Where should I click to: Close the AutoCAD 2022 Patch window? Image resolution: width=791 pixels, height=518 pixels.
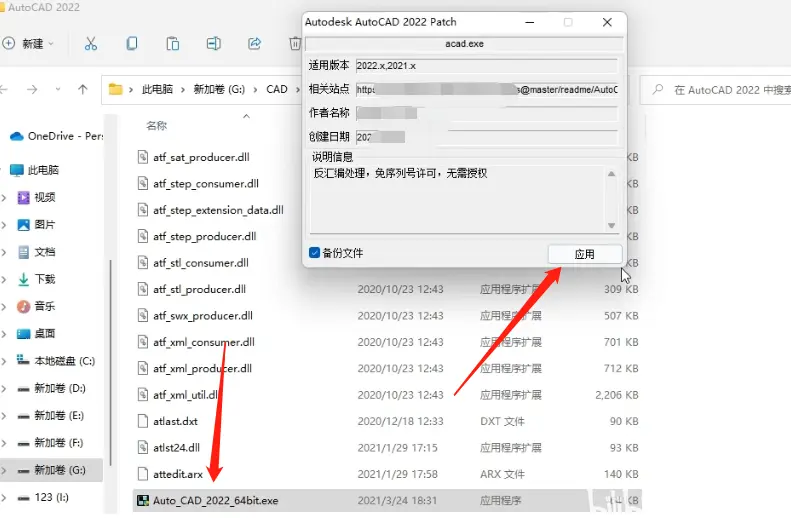pyautogui.click(x=607, y=22)
